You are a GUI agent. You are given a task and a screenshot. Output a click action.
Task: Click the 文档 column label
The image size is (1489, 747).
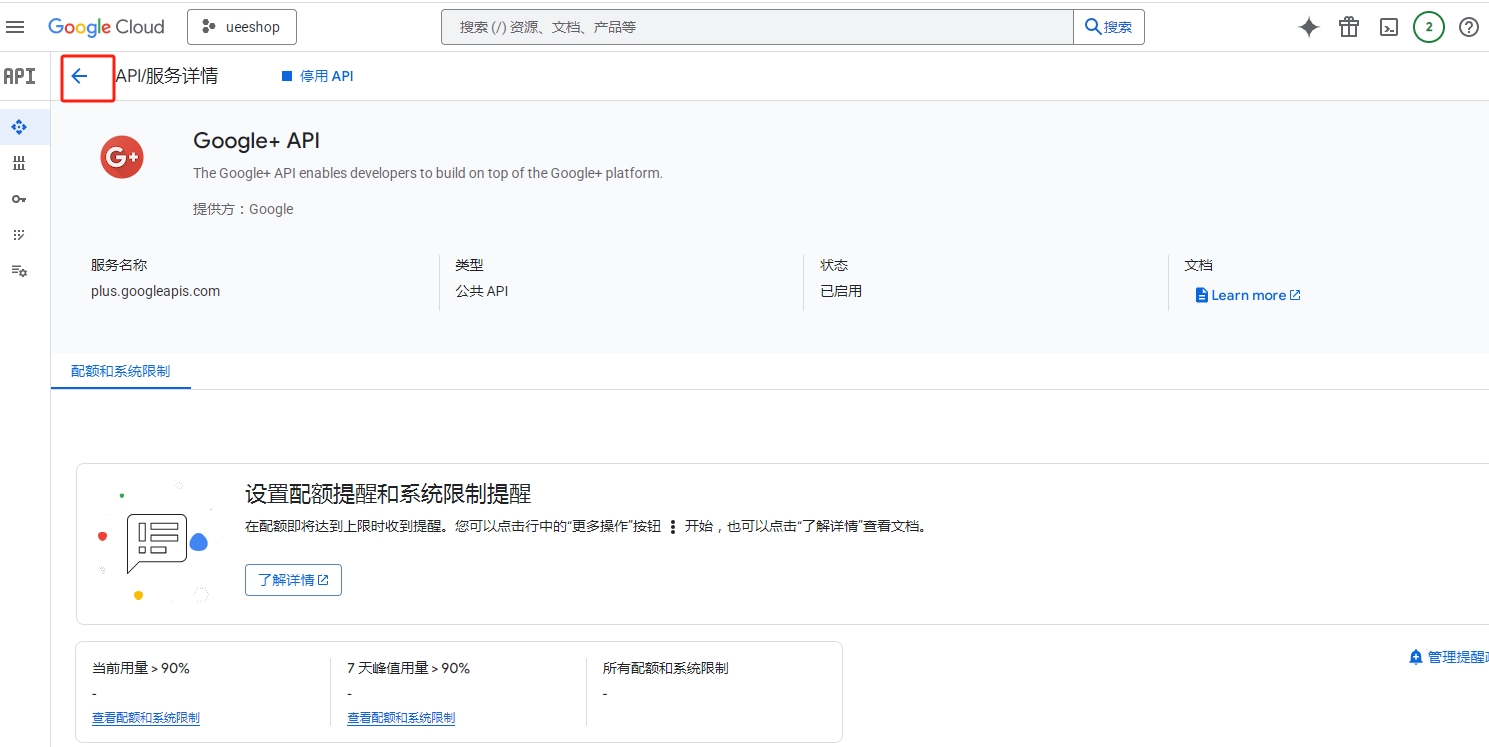[1198, 265]
